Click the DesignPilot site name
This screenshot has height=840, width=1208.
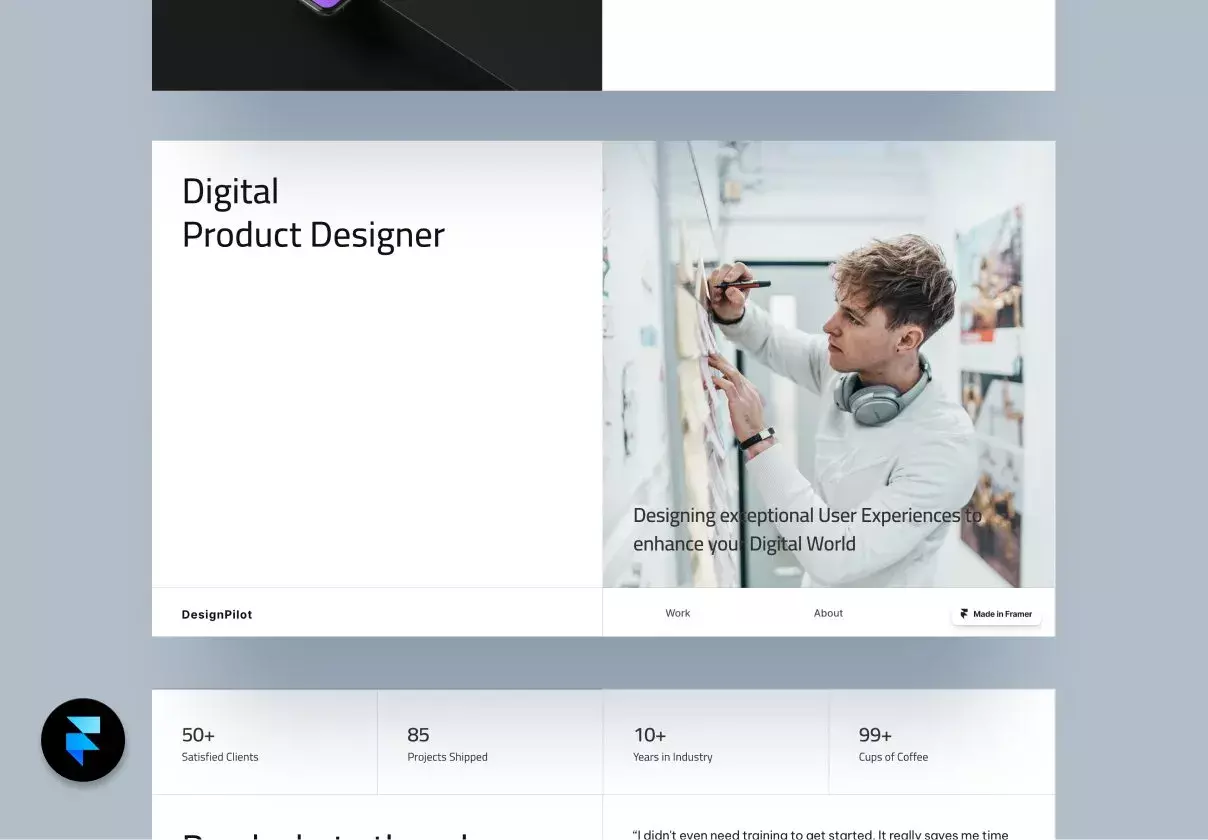tap(217, 615)
